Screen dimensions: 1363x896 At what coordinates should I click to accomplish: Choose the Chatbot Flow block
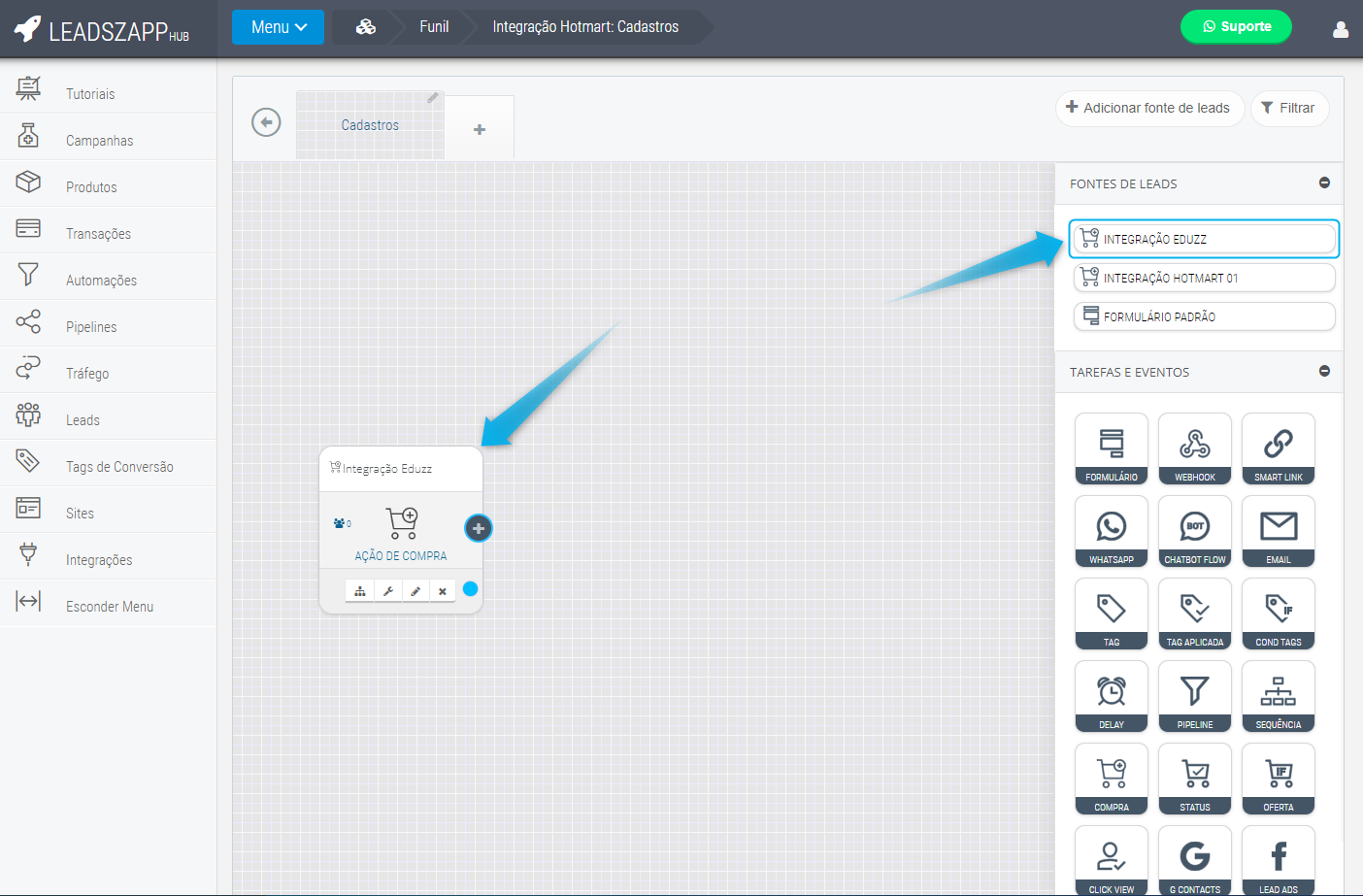(x=1194, y=531)
